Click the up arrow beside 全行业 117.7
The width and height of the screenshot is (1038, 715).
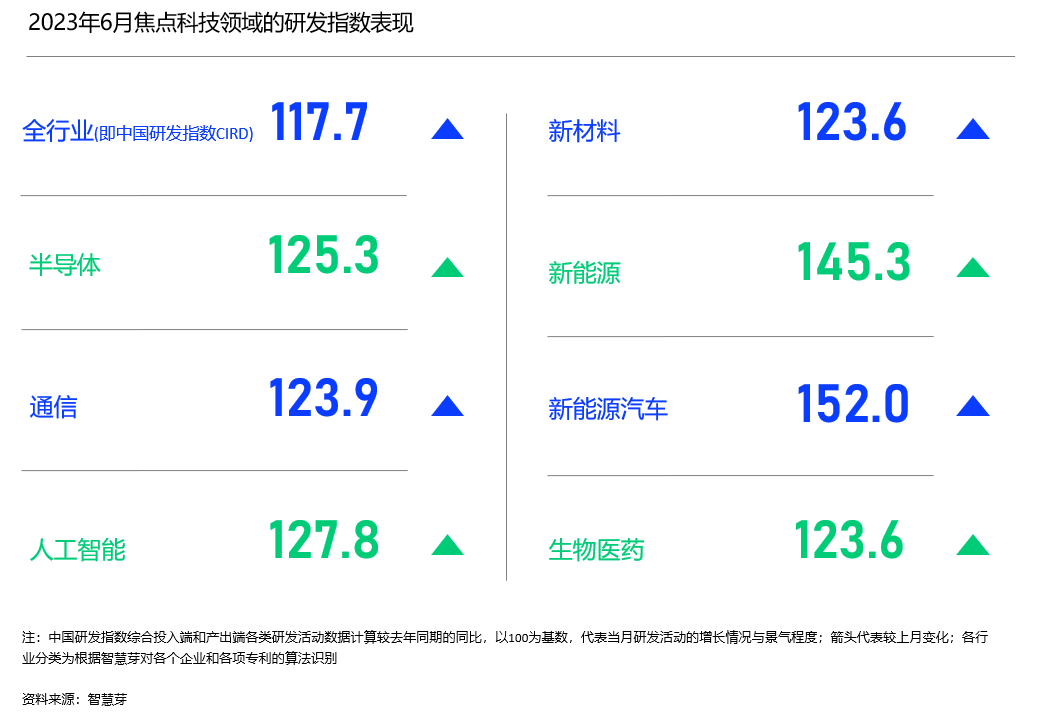[447, 126]
